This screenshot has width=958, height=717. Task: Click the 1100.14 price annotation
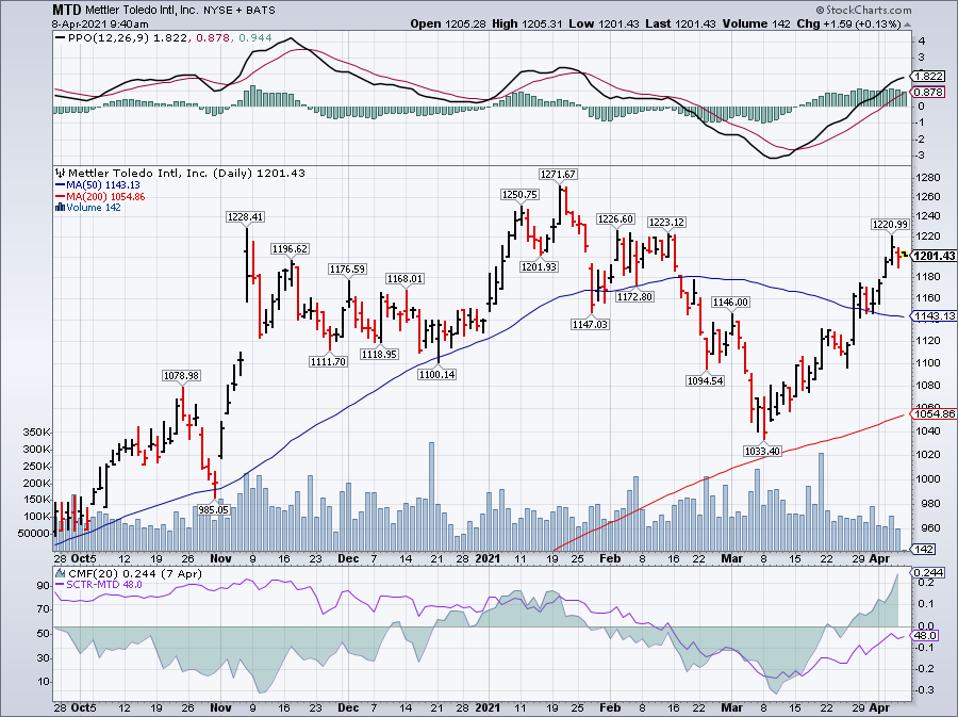coord(437,374)
